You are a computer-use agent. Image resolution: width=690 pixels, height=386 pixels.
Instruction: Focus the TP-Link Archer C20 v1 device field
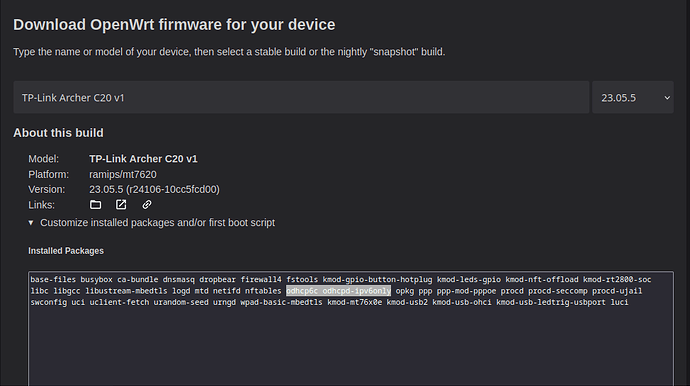[301, 97]
